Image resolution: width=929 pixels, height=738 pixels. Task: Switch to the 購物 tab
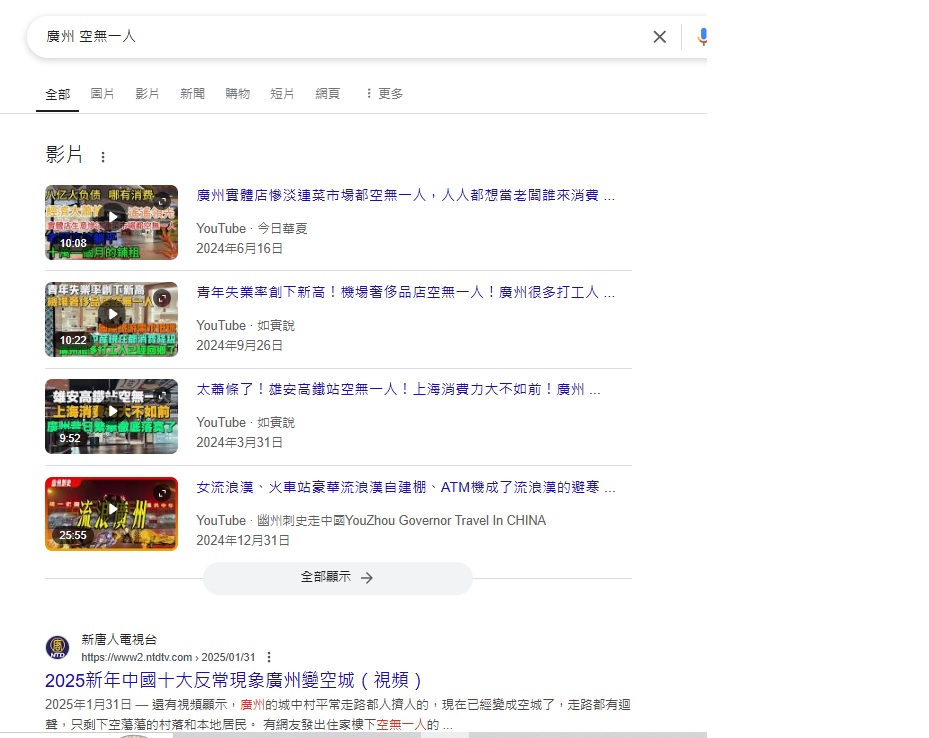coord(237,94)
